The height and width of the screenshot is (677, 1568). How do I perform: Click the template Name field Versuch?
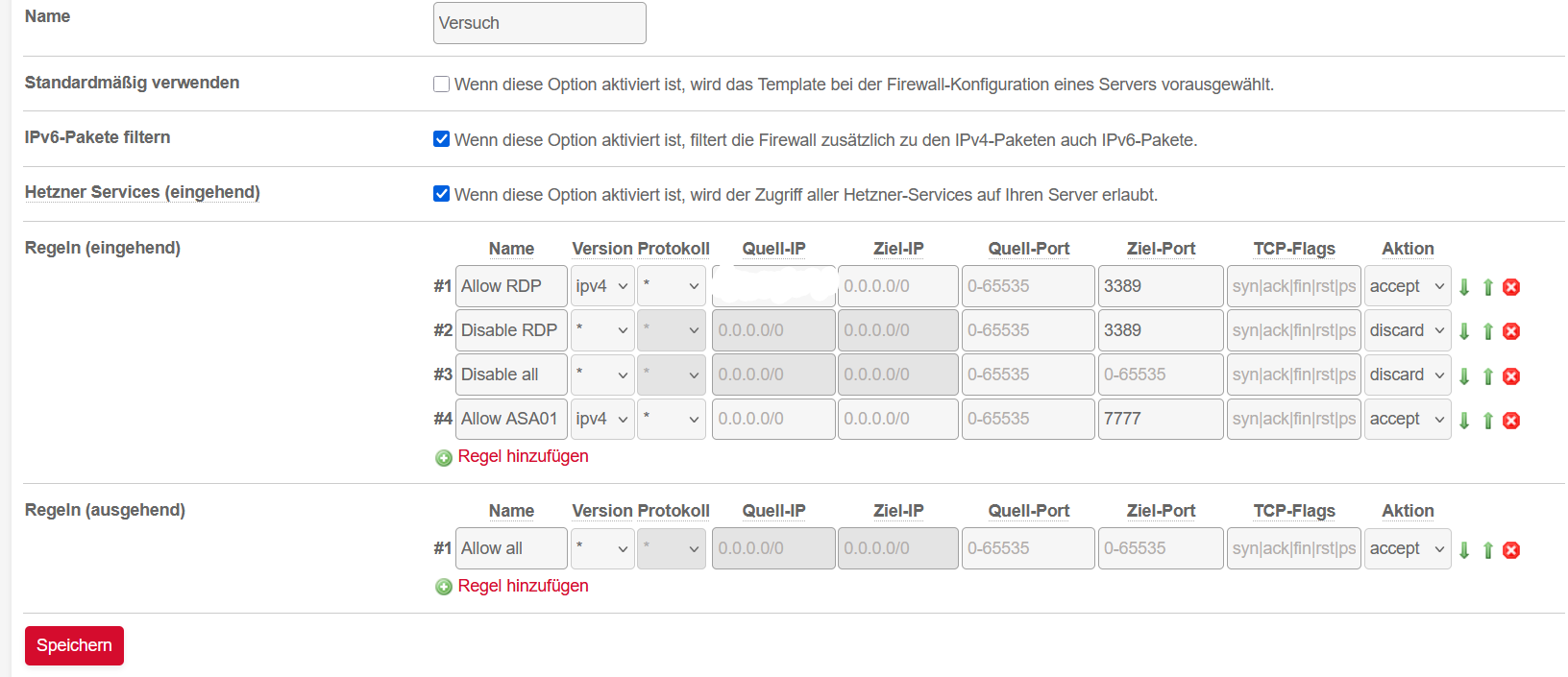(539, 23)
